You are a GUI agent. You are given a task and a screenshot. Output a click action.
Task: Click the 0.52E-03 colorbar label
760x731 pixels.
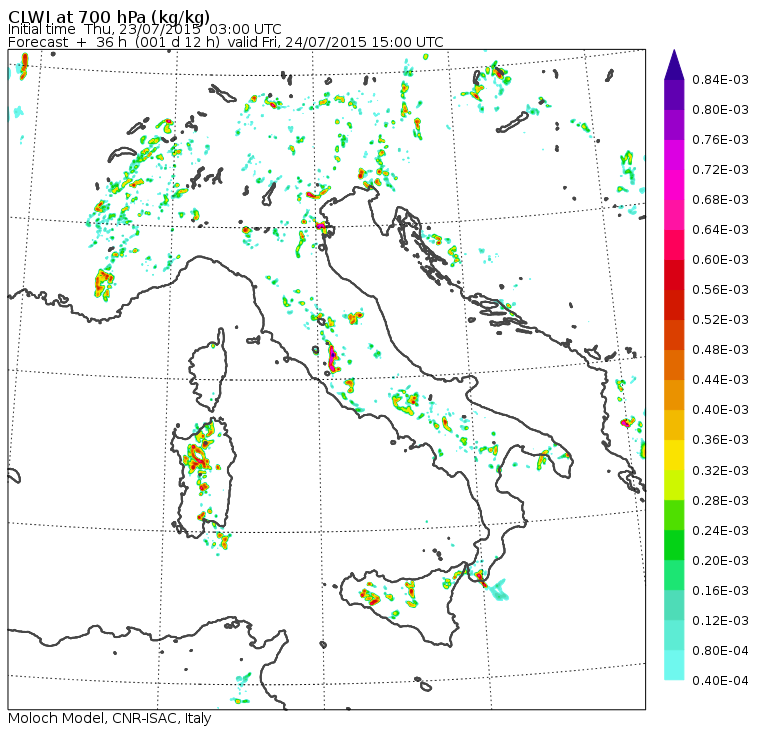(x=720, y=320)
